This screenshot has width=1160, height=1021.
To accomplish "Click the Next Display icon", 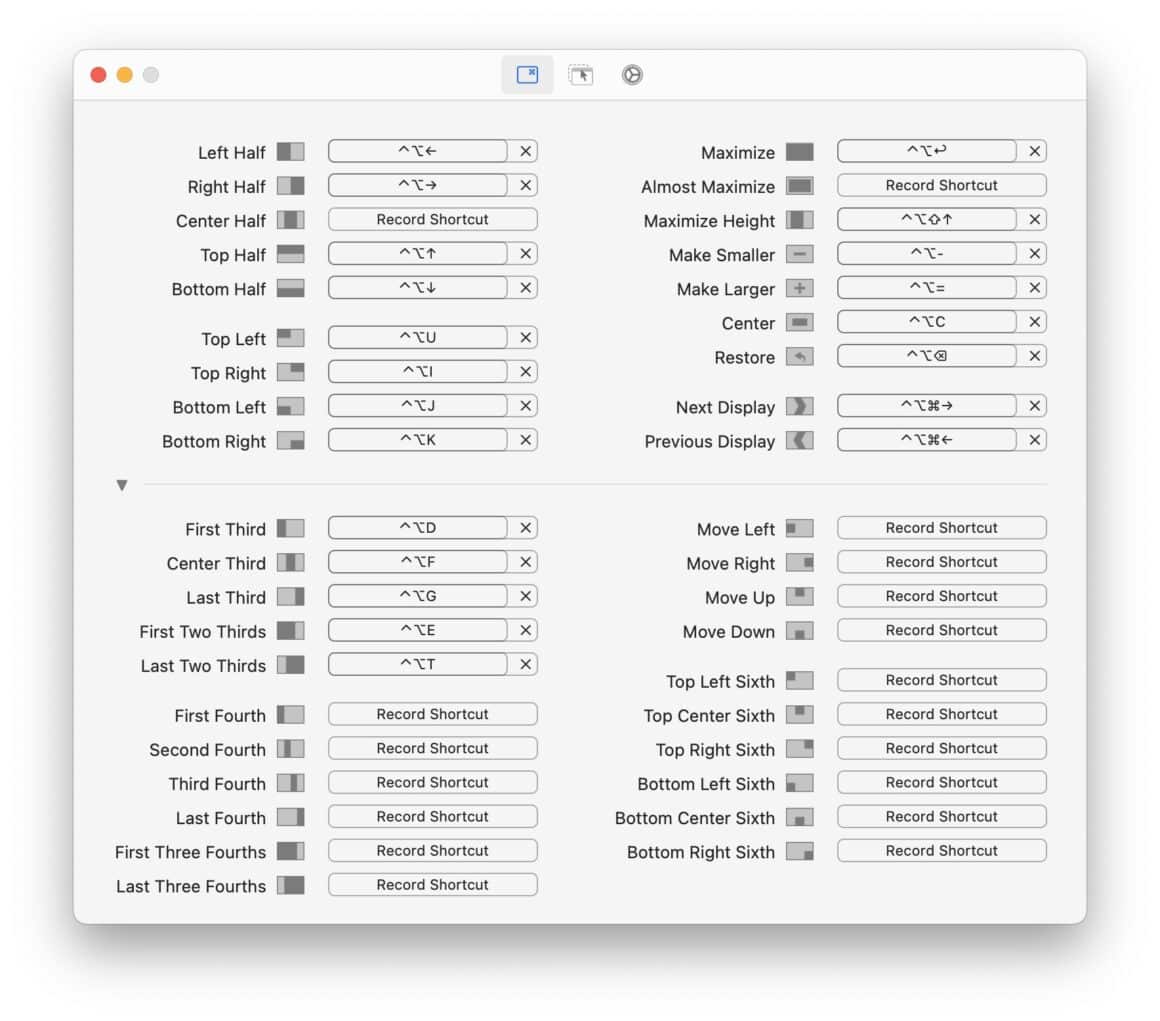I will pos(800,406).
